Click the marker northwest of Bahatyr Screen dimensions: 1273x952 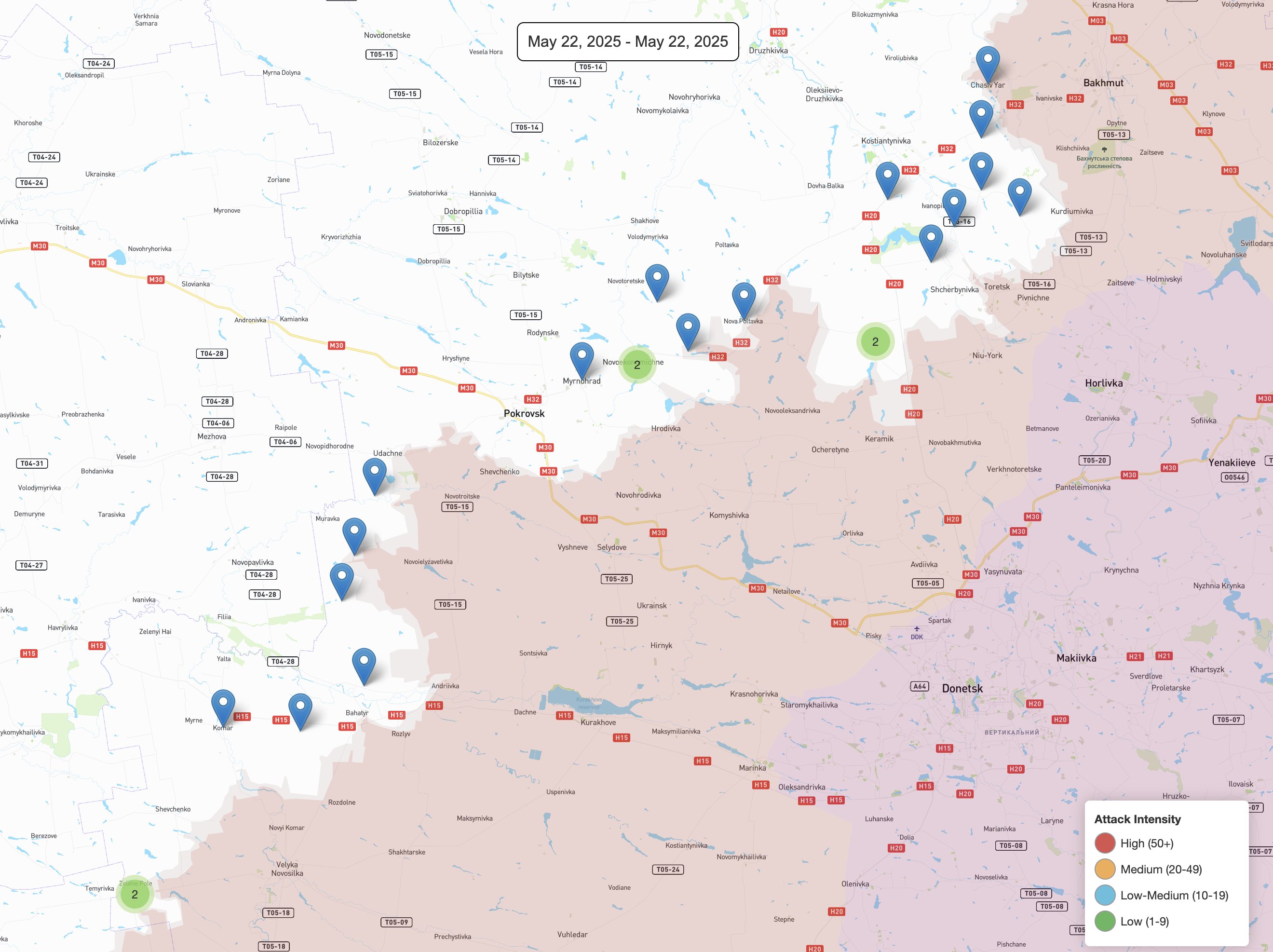[364, 664]
